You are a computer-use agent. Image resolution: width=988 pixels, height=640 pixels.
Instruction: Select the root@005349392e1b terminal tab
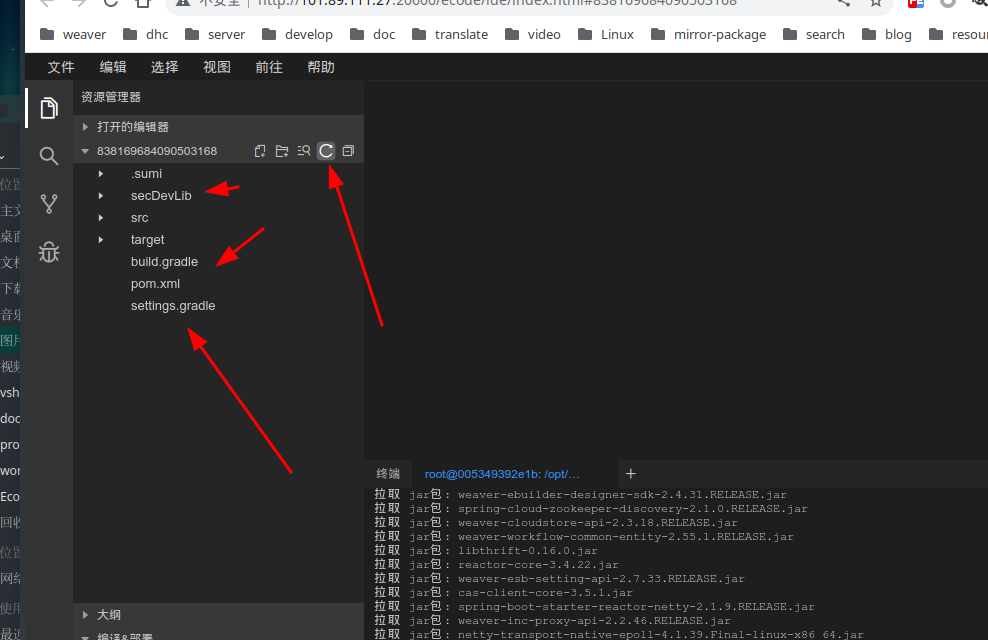click(x=502, y=474)
